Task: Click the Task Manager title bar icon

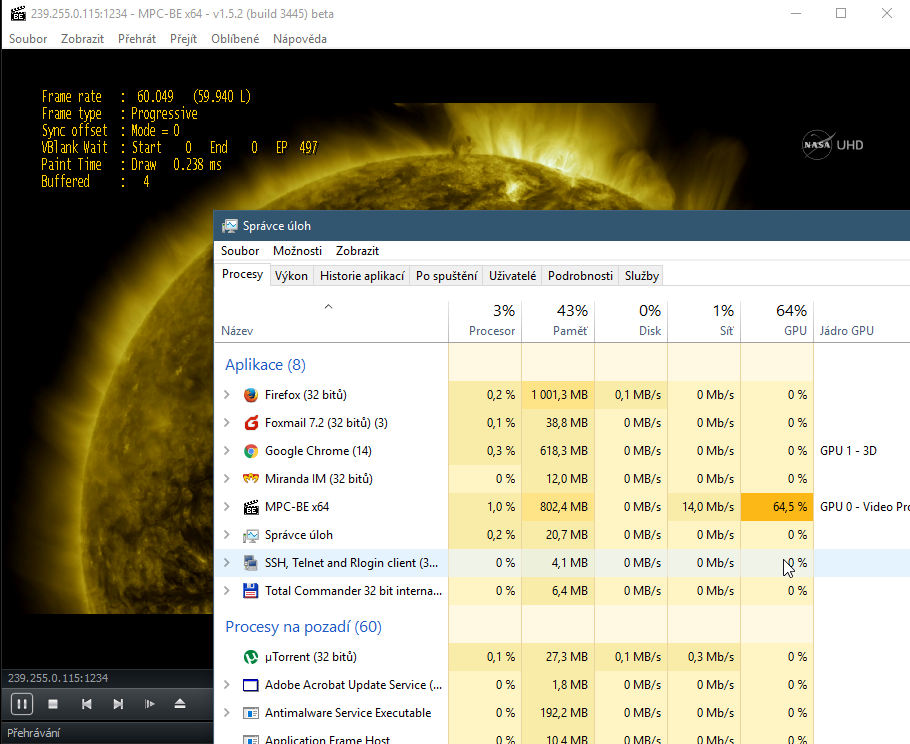Action: pyautogui.click(x=230, y=226)
